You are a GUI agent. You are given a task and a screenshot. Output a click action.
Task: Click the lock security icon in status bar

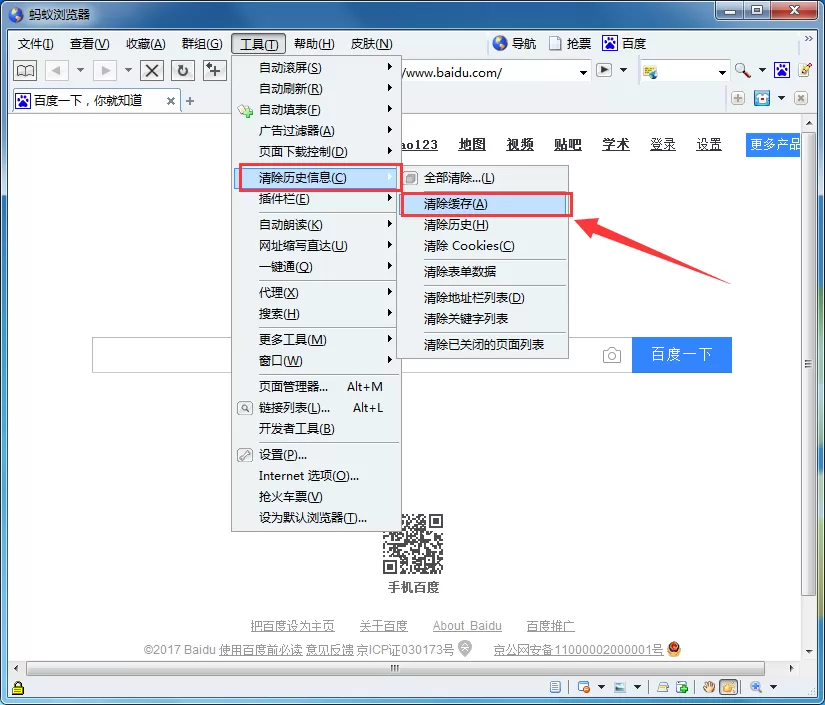coord(17,688)
